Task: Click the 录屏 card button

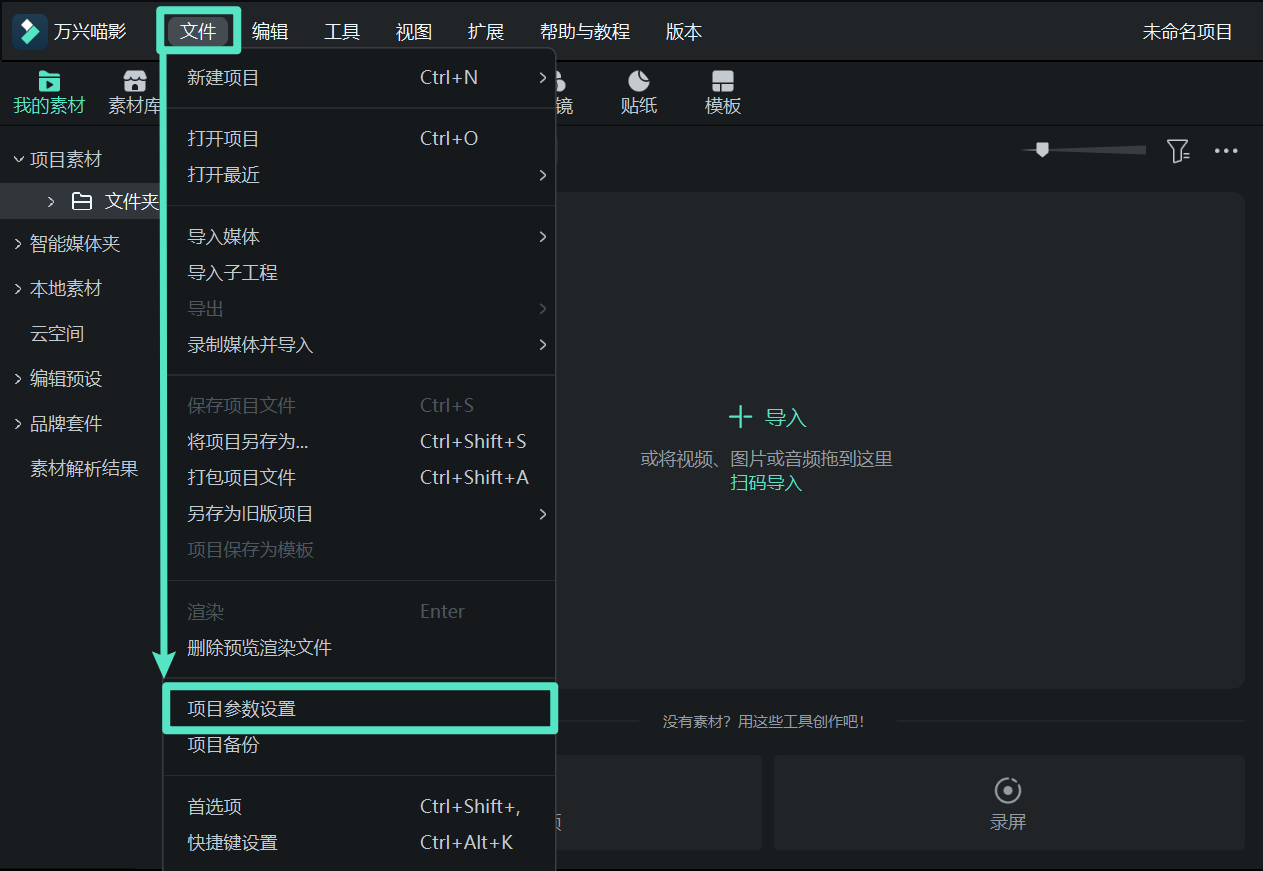Action: click(x=1009, y=802)
